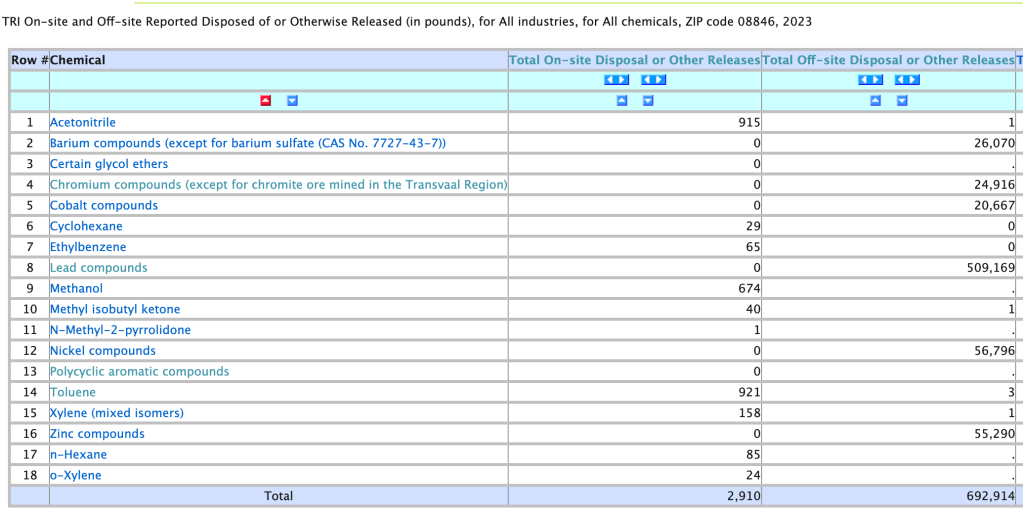Screen dimensions: 1023x512
Task: Click left move-column icon under Total On-site
Action: [x=616, y=80]
